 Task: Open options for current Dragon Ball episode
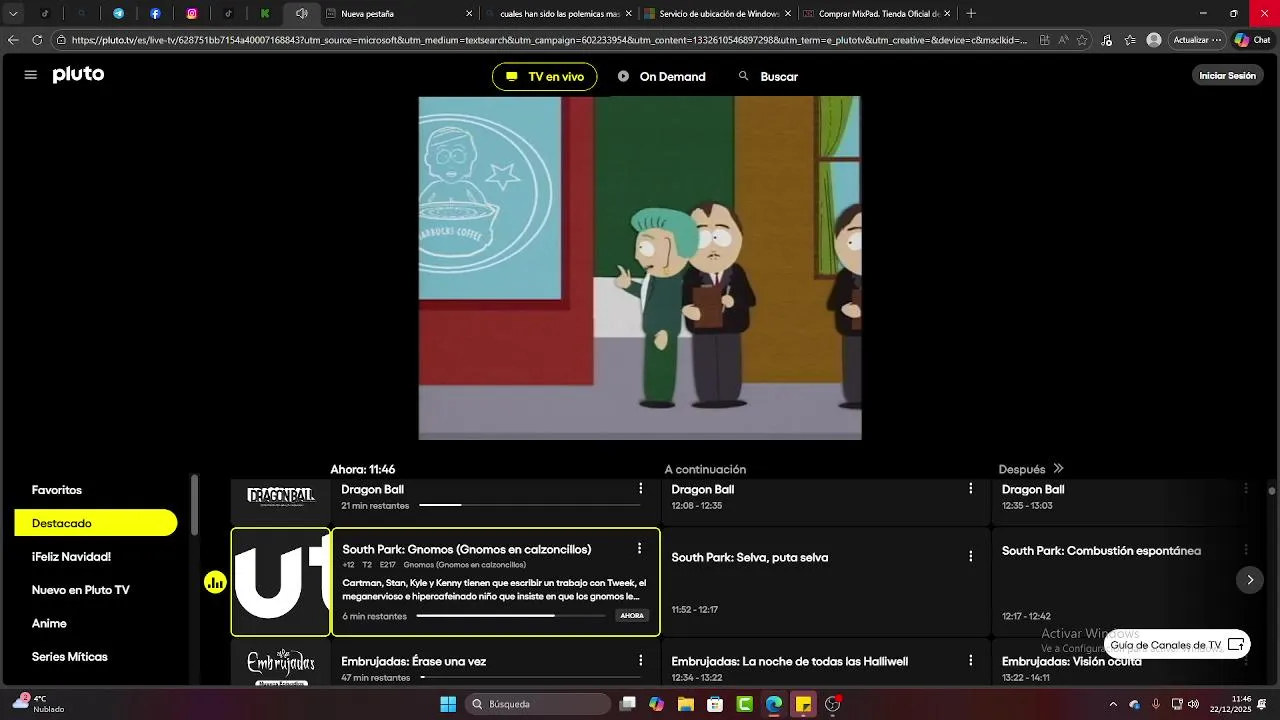641,489
